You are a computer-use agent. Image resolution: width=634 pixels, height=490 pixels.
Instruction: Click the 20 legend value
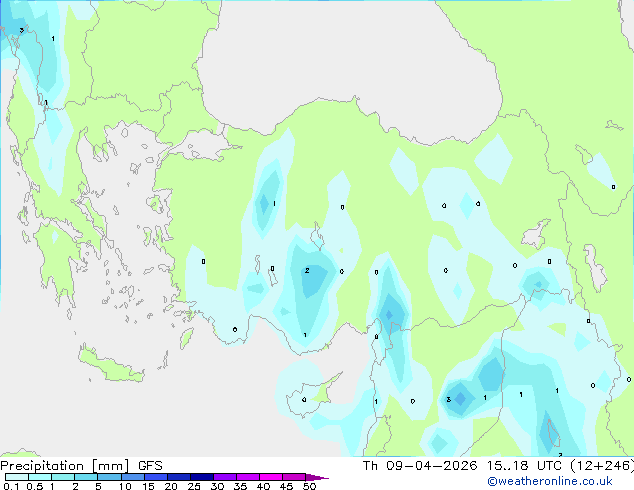171,486
